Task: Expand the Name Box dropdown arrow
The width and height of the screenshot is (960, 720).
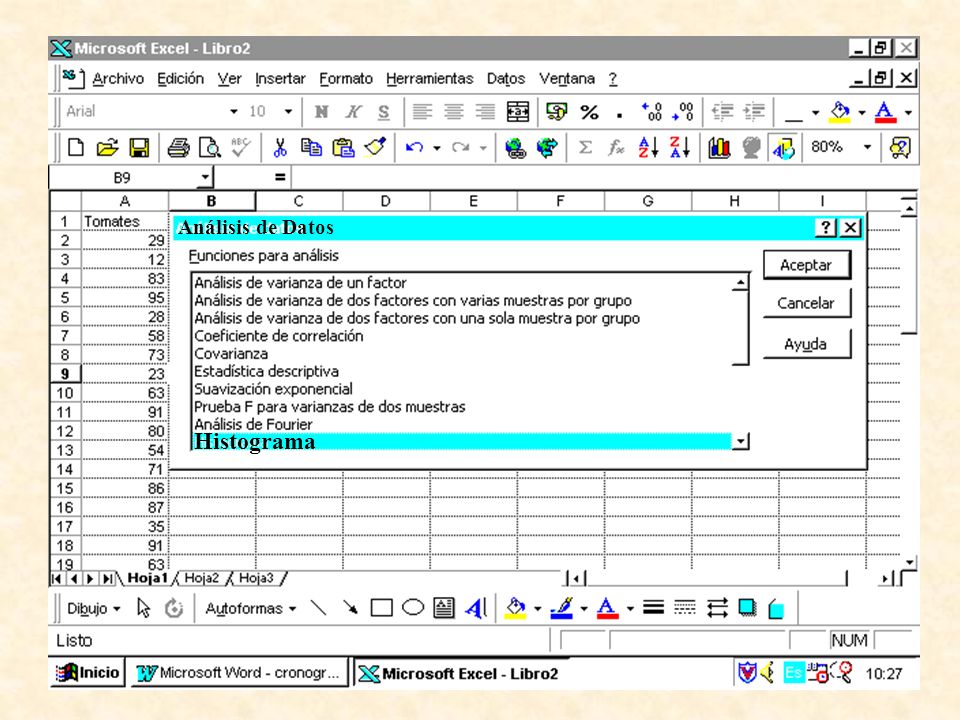Action: 205,178
